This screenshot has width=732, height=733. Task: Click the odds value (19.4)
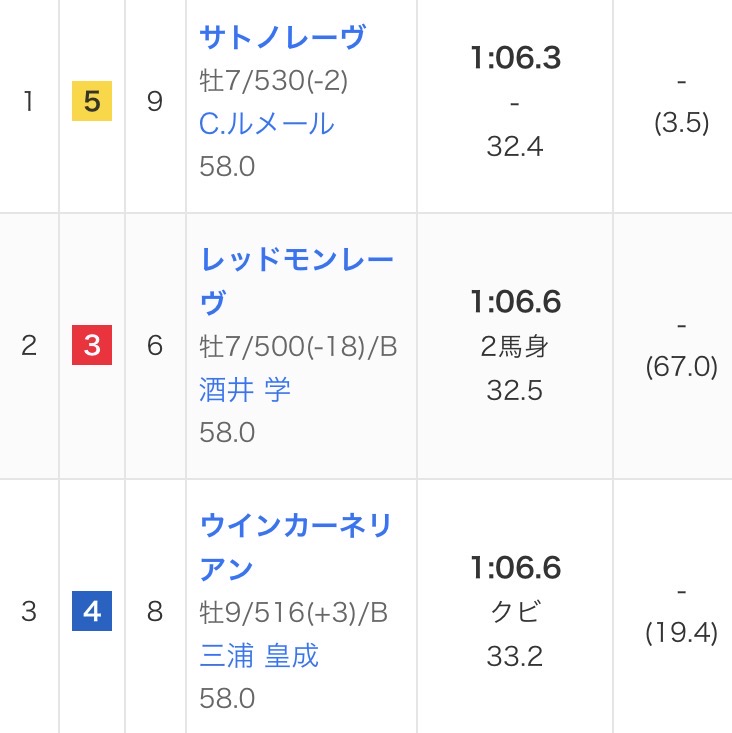click(681, 632)
